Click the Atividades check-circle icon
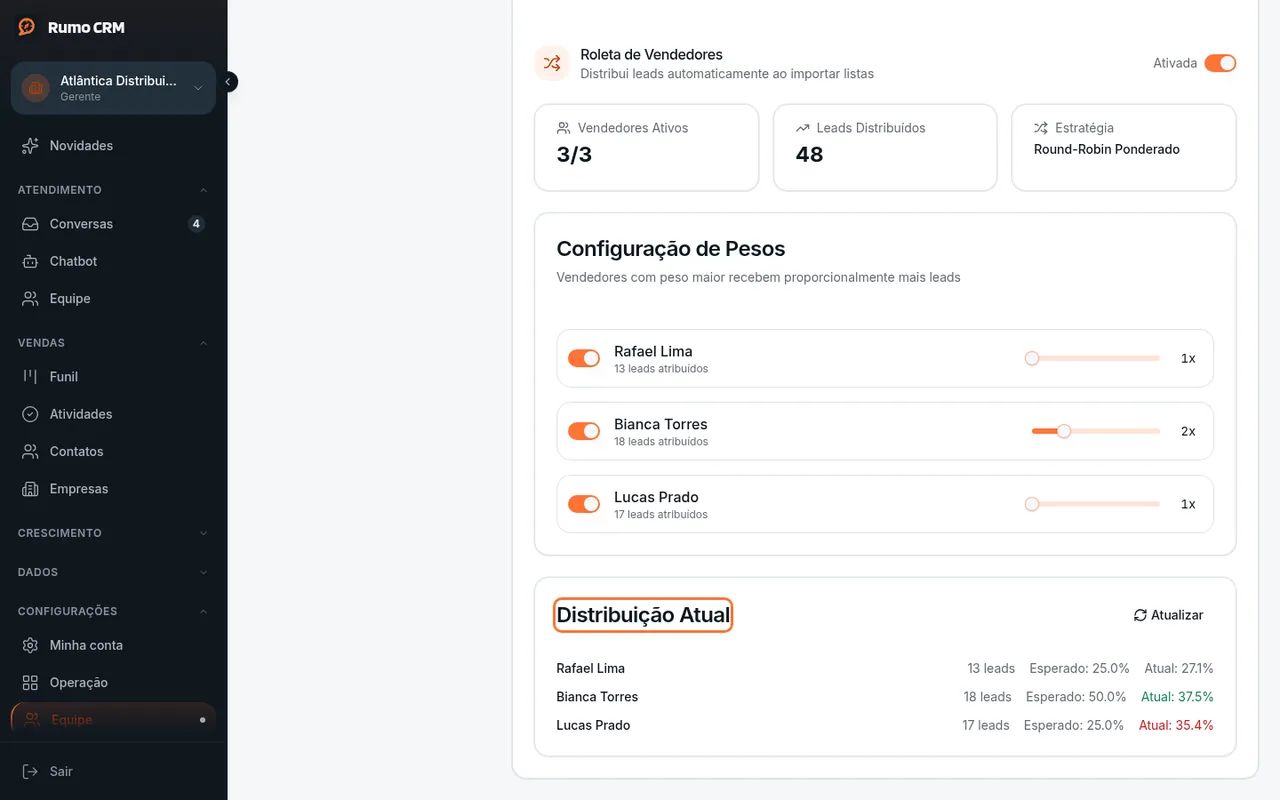This screenshot has width=1280, height=800. pos(30,414)
